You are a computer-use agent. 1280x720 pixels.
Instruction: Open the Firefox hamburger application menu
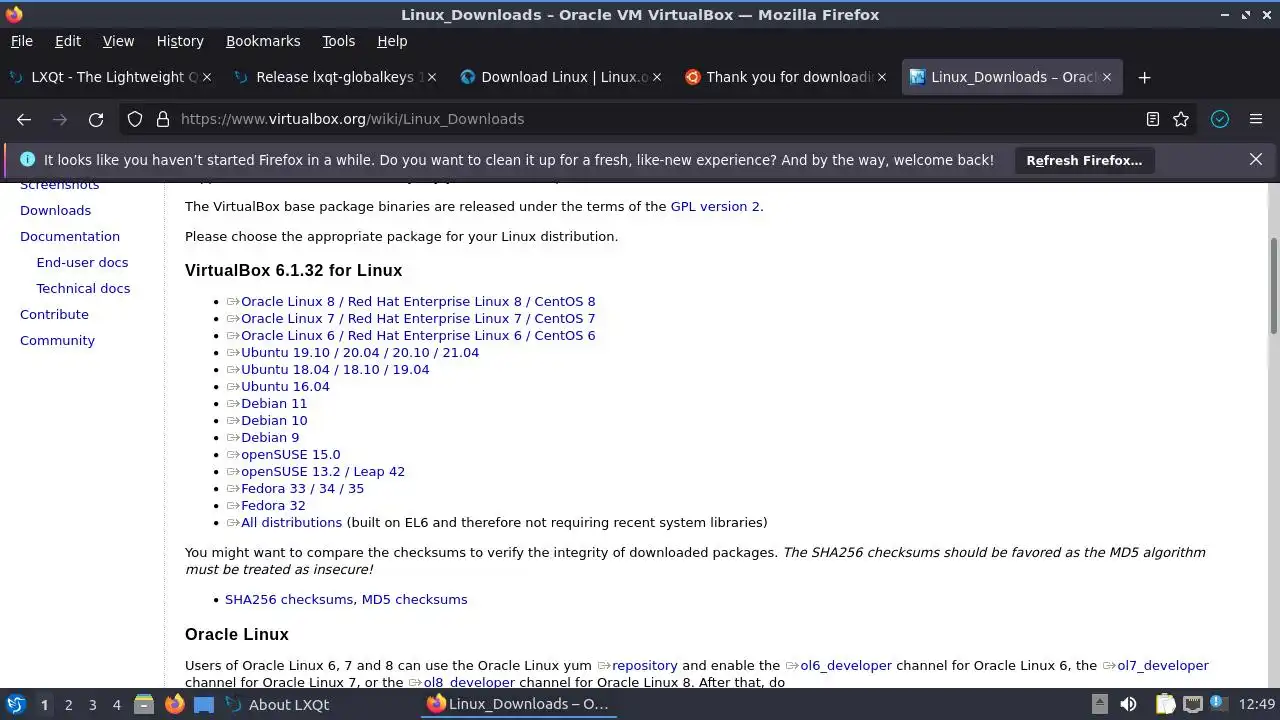click(x=1256, y=119)
